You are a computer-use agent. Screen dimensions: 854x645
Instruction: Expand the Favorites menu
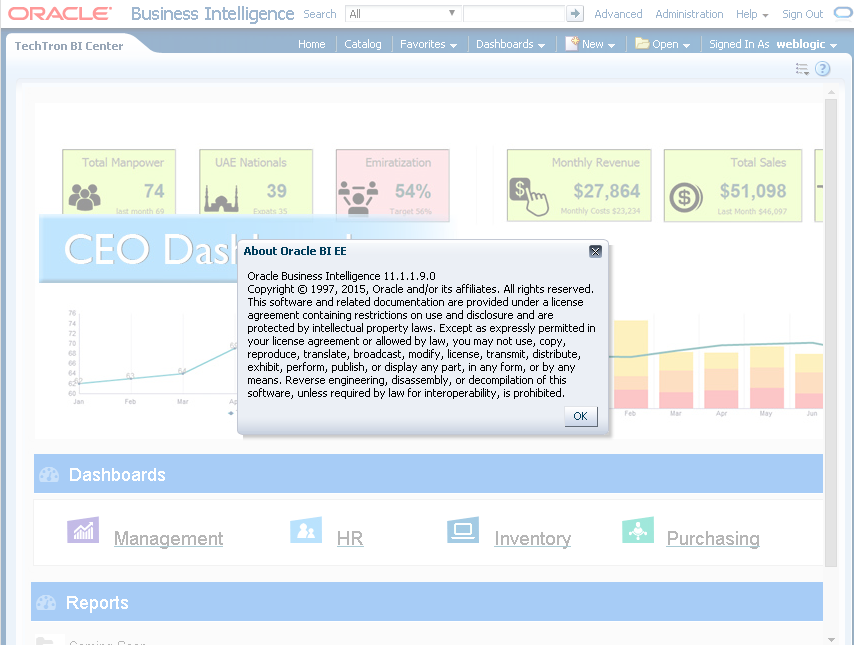click(428, 44)
